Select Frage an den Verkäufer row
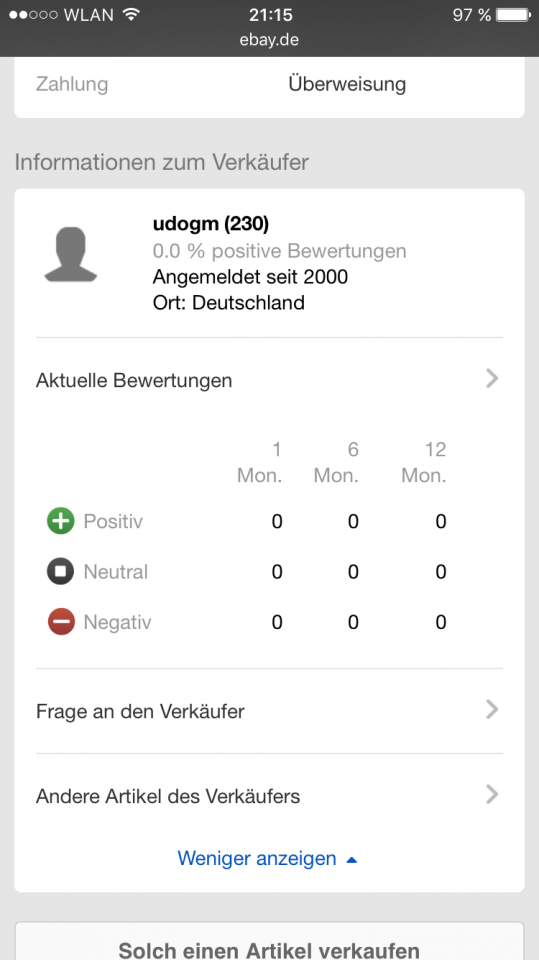 click(270, 711)
